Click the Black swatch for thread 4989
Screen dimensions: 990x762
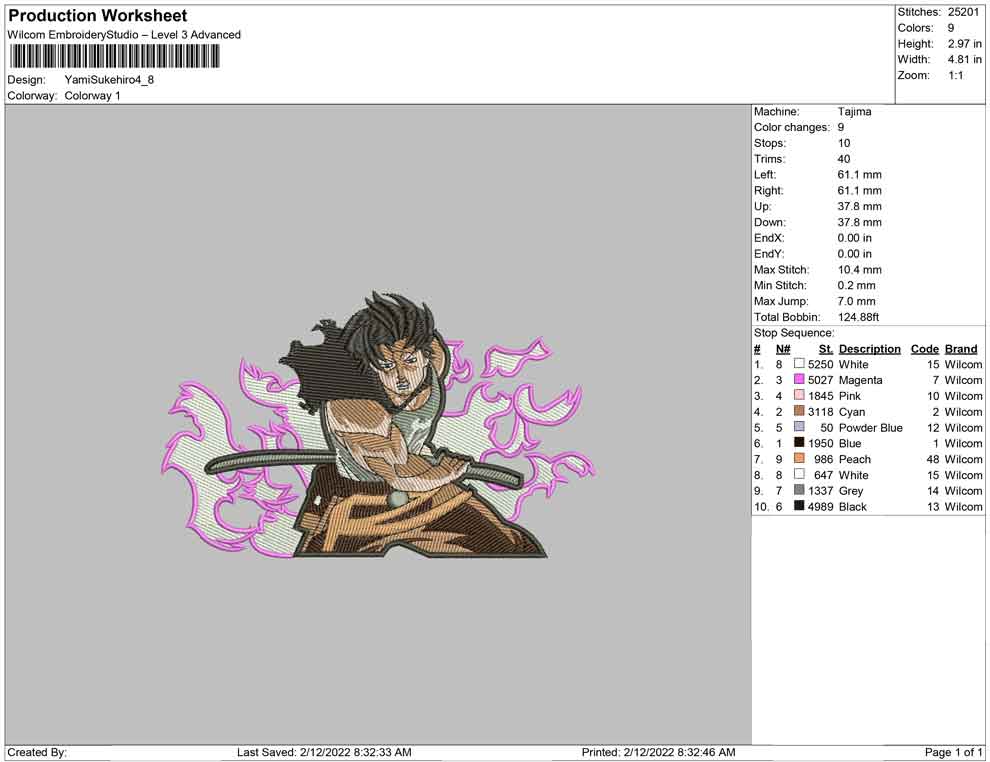click(x=799, y=506)
